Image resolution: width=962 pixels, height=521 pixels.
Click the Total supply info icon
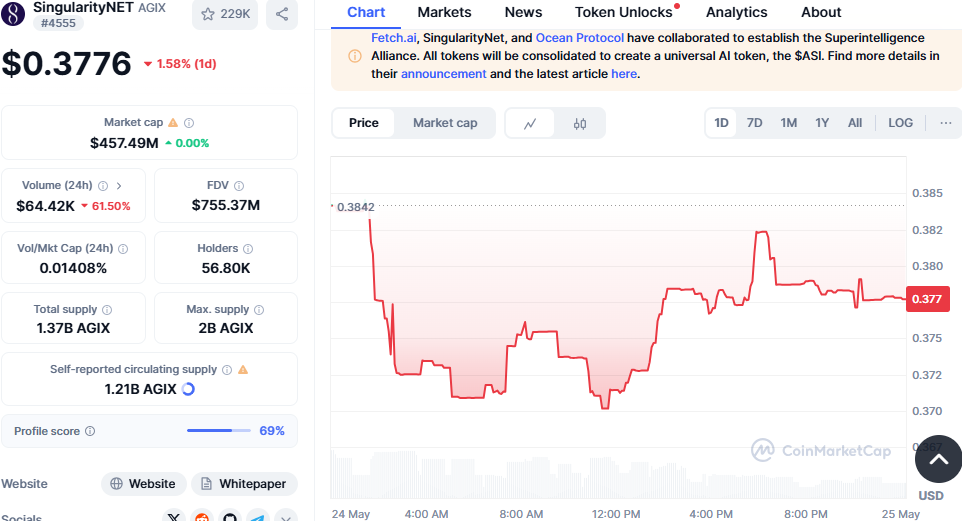tap(107, 310)
